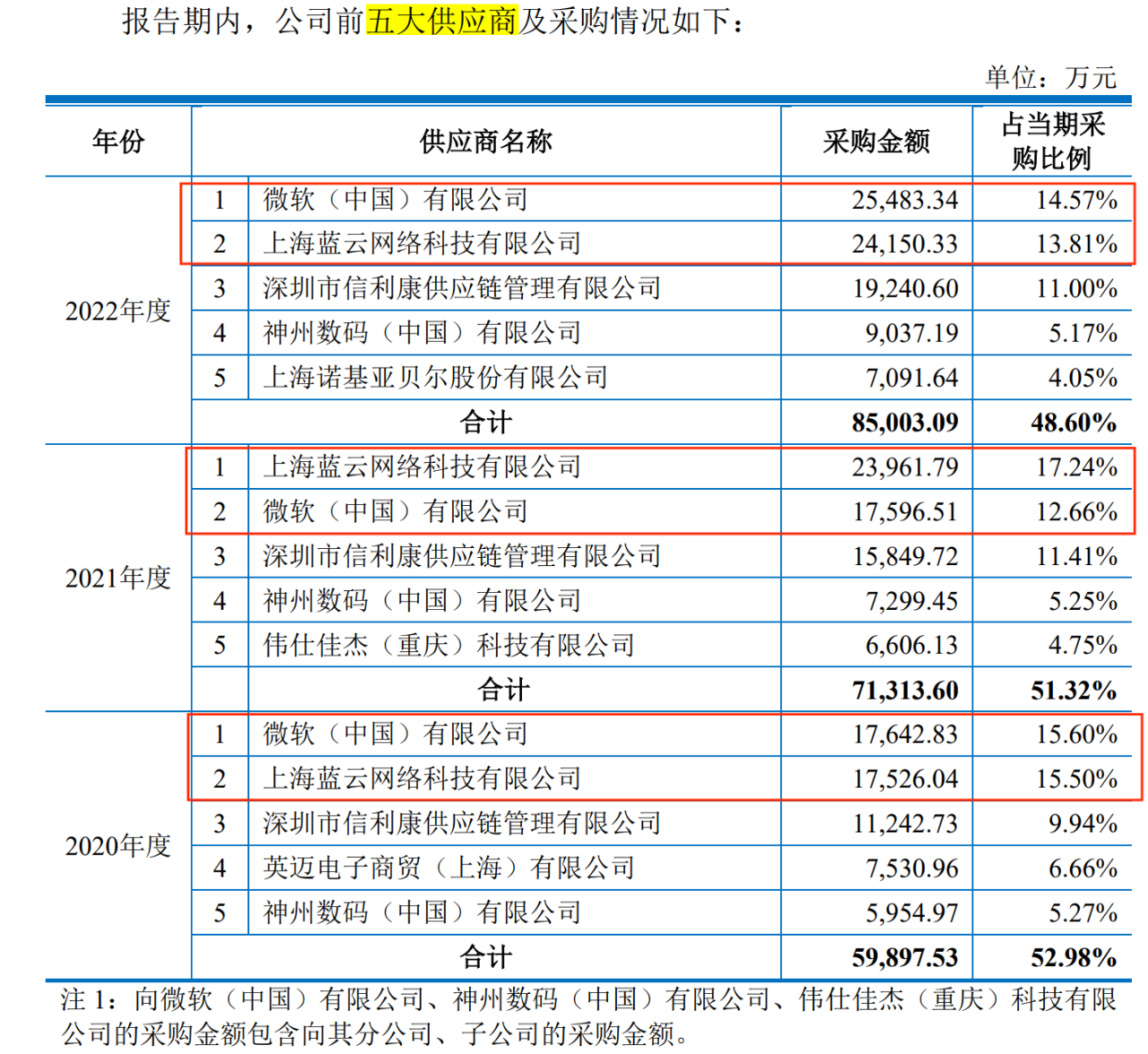Viewport: 1148px width, 1054px height.
Task: Click the percentage "4.75%"
Action: coord(1083,645)
